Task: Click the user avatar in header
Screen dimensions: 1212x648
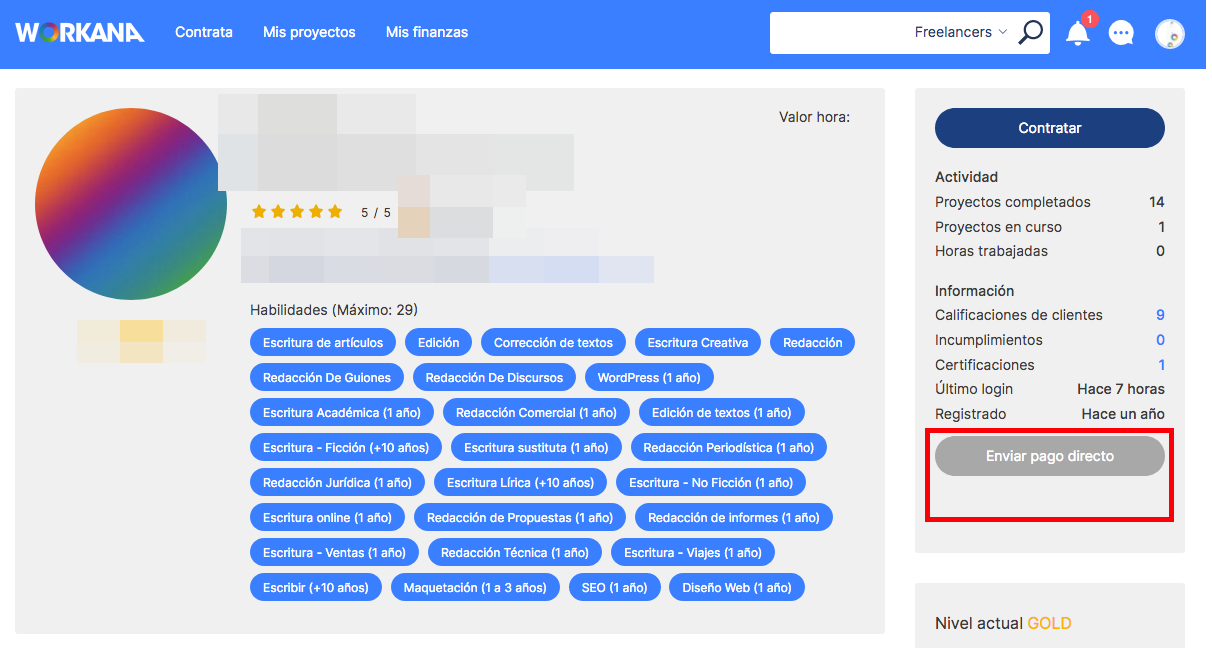Action: coord(1170,33)
